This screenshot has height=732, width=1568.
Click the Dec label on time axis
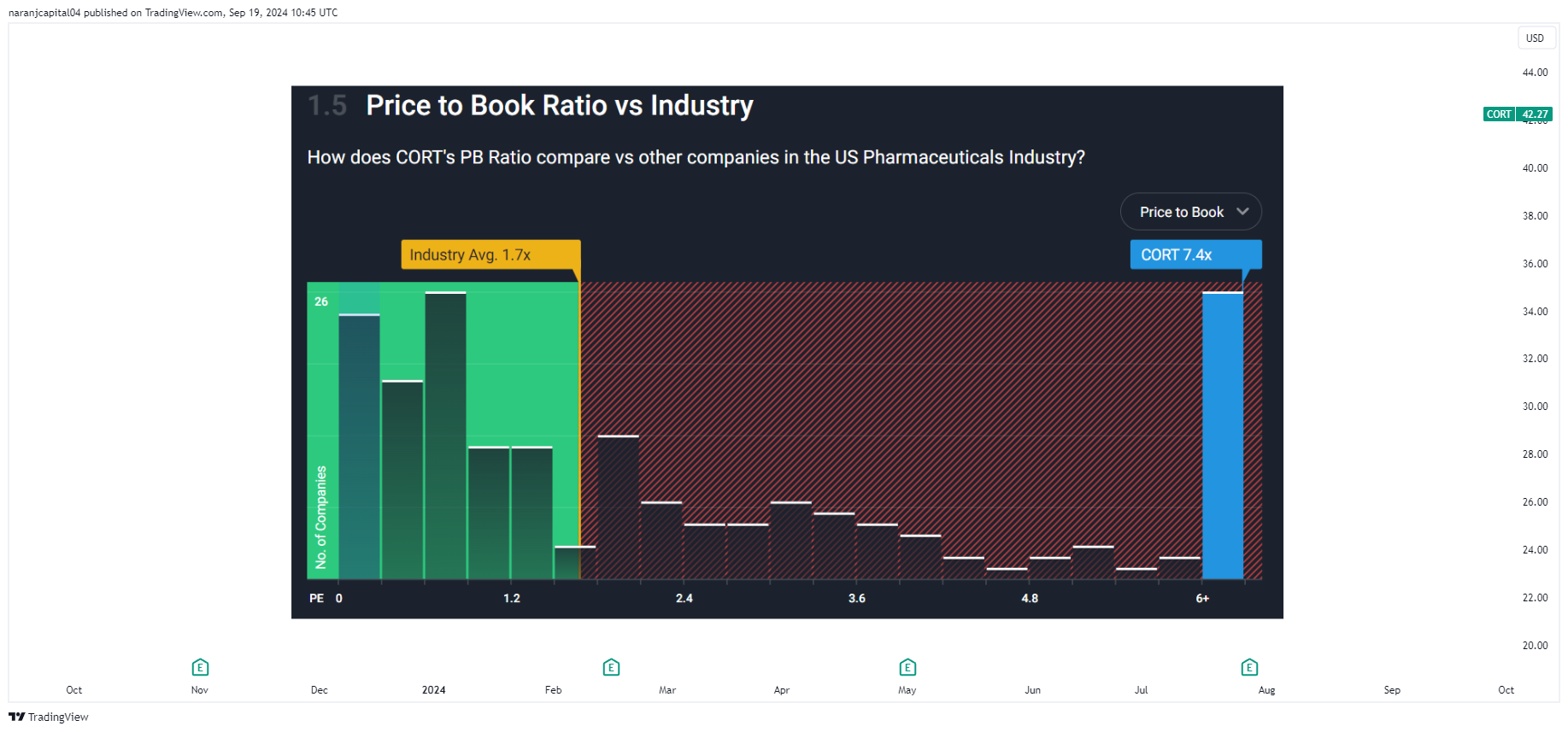(320, 690)
